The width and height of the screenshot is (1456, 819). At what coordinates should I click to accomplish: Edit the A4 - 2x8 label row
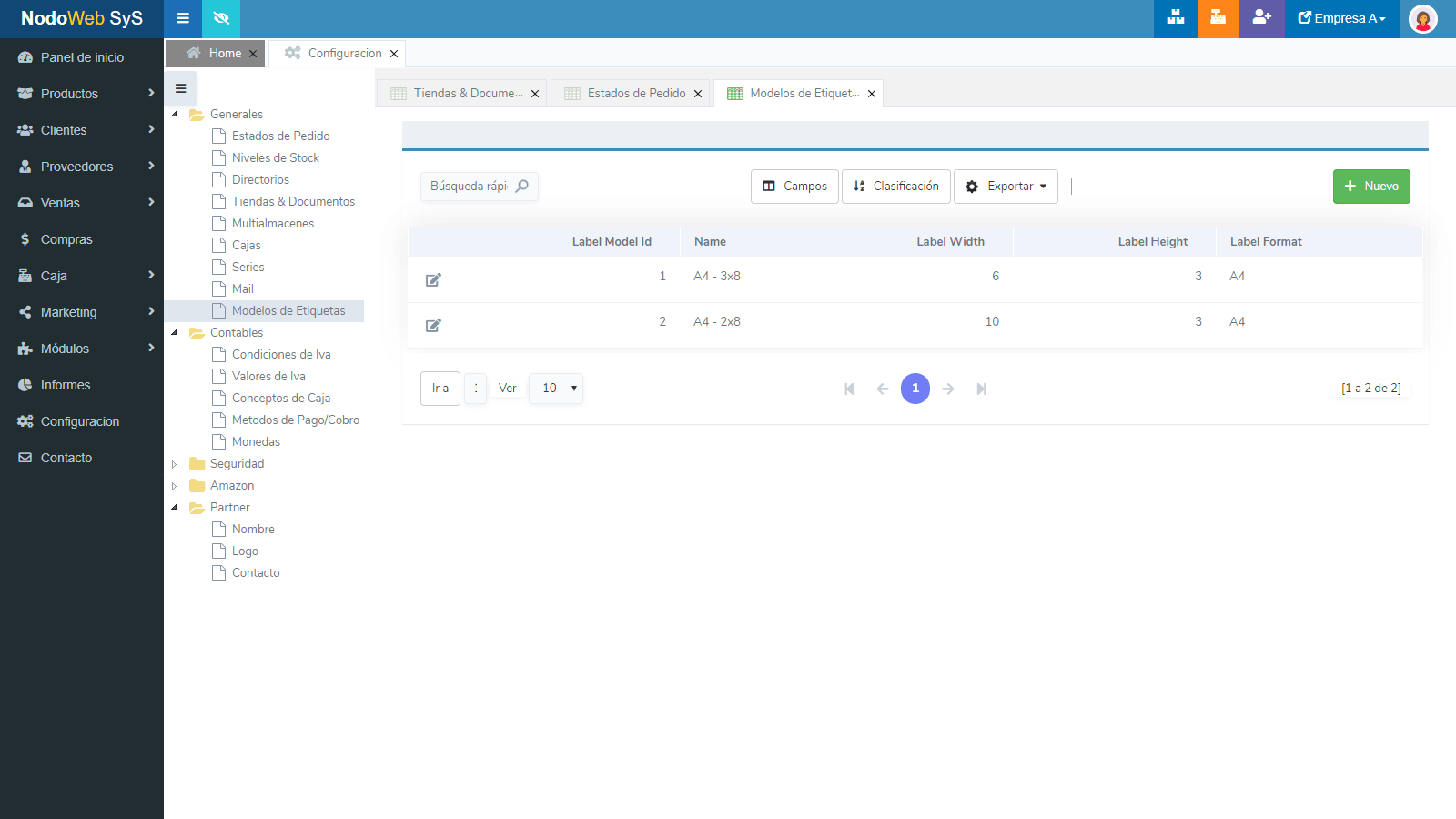coord(433,325)
